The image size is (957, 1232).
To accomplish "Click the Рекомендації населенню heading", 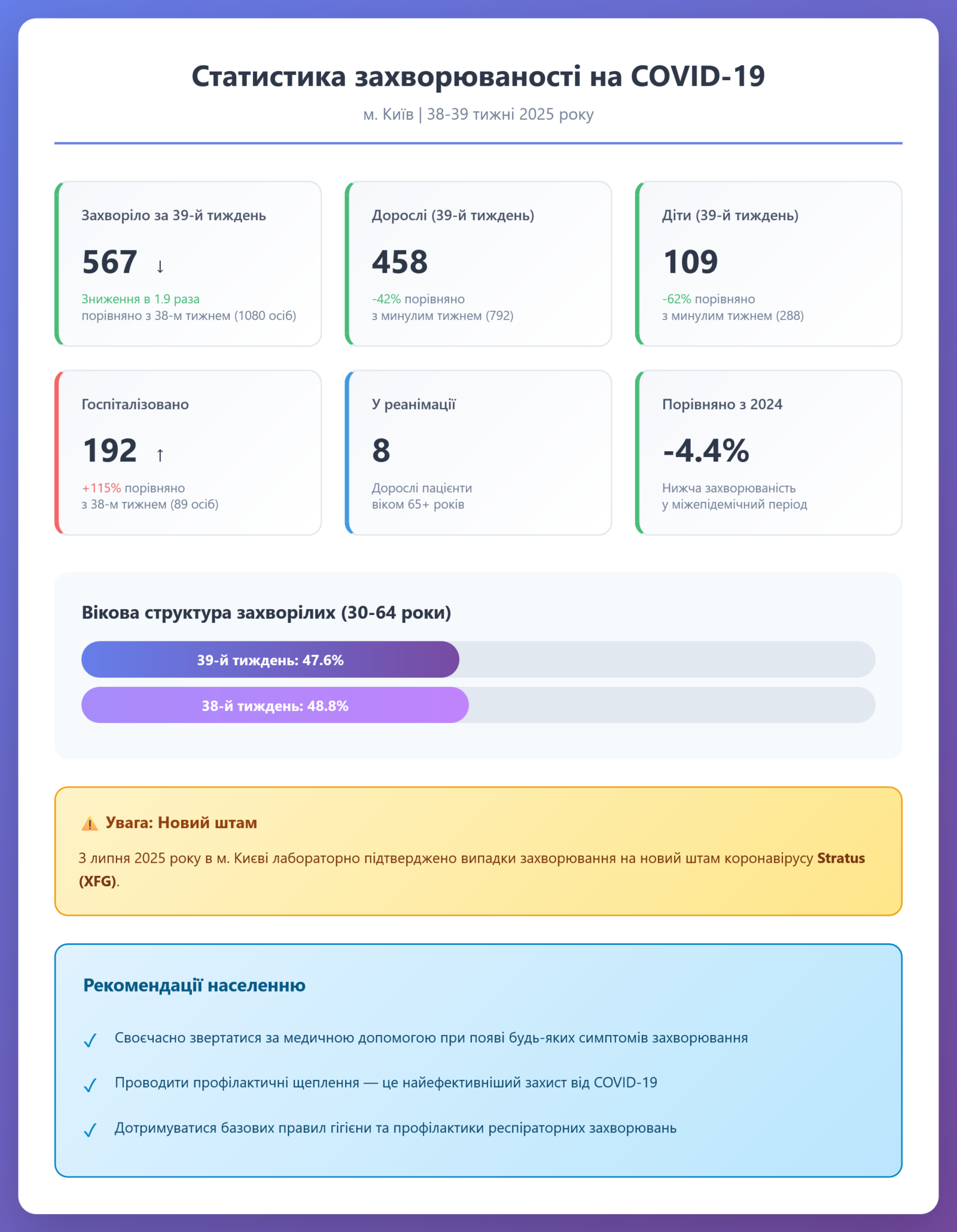I will click(x=194, y=985).
